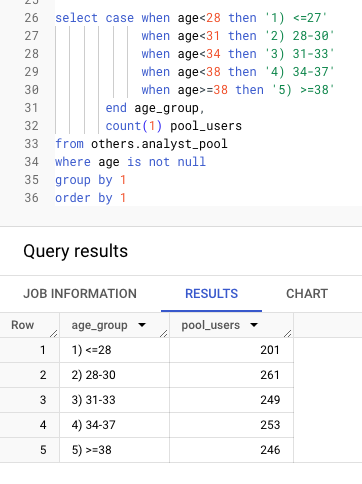The height and width of the screenshot is (484, 362).
Task: Click the pool_users column header label
Action: click(x=211, y=325)
